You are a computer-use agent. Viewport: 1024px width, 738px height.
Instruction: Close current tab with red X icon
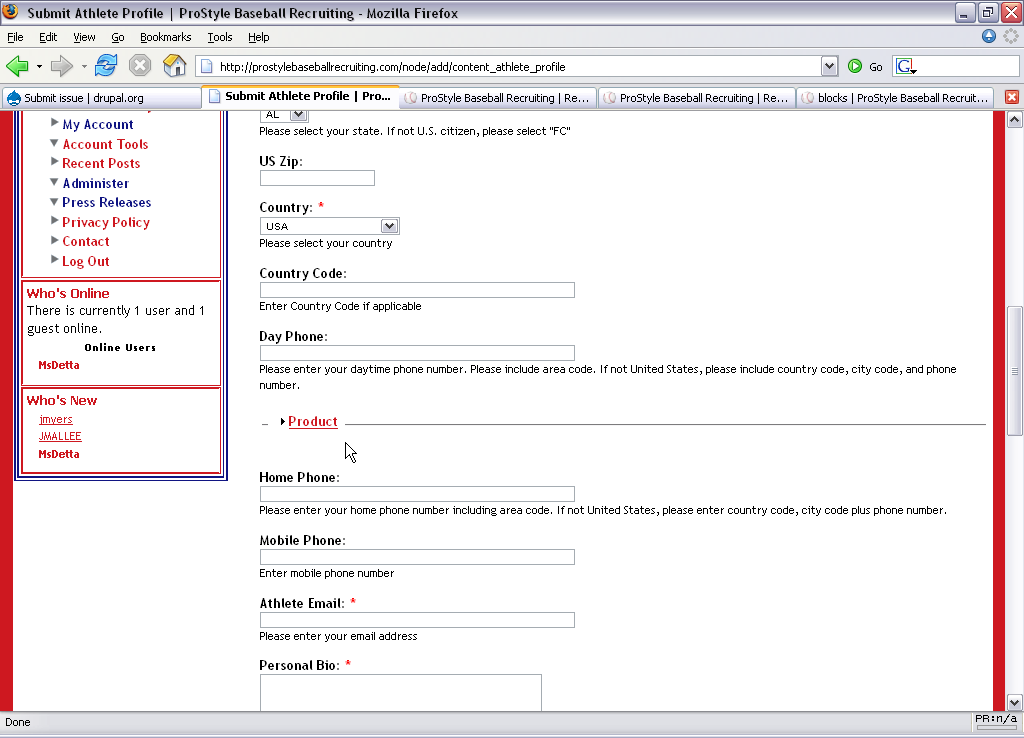coord(1012,97)
